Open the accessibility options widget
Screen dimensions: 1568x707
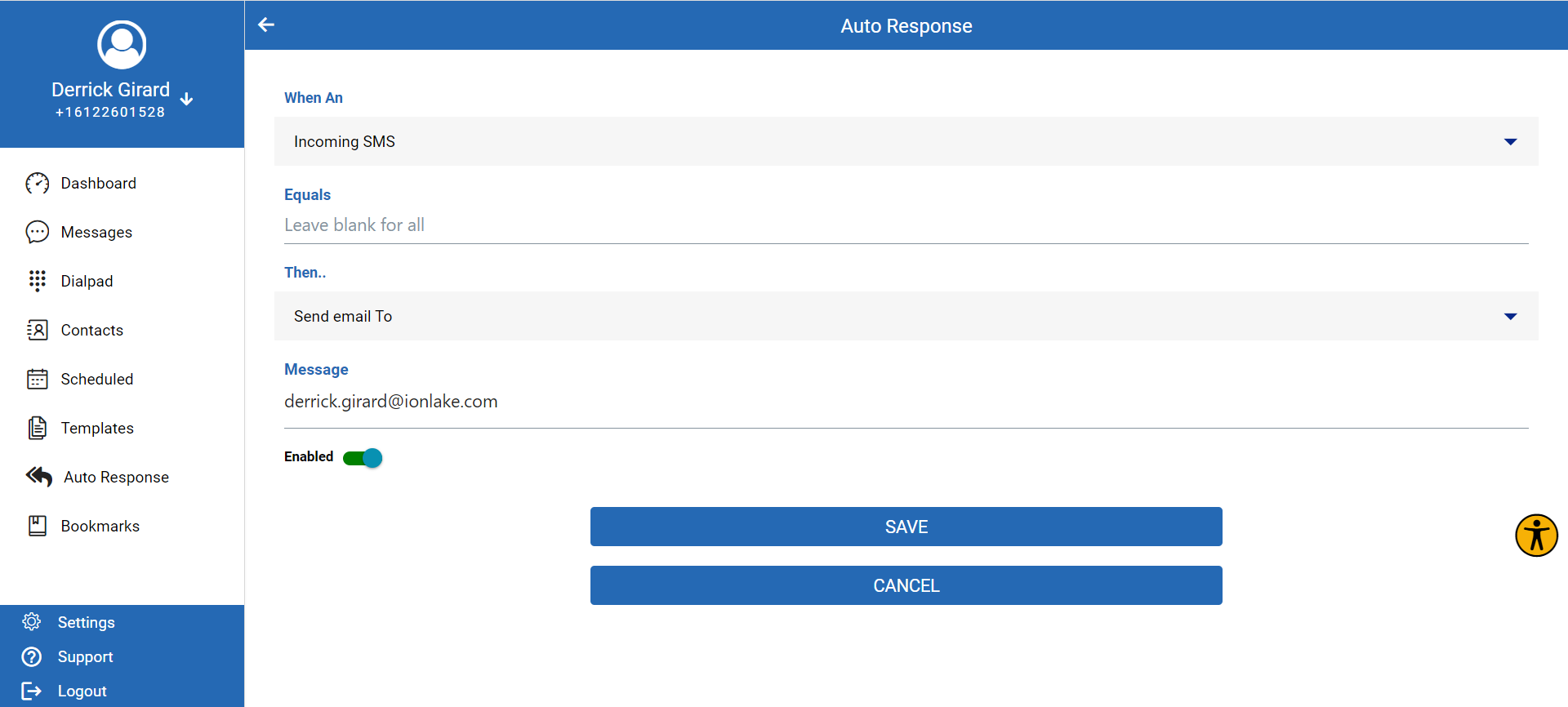(x=1536, y=536)
